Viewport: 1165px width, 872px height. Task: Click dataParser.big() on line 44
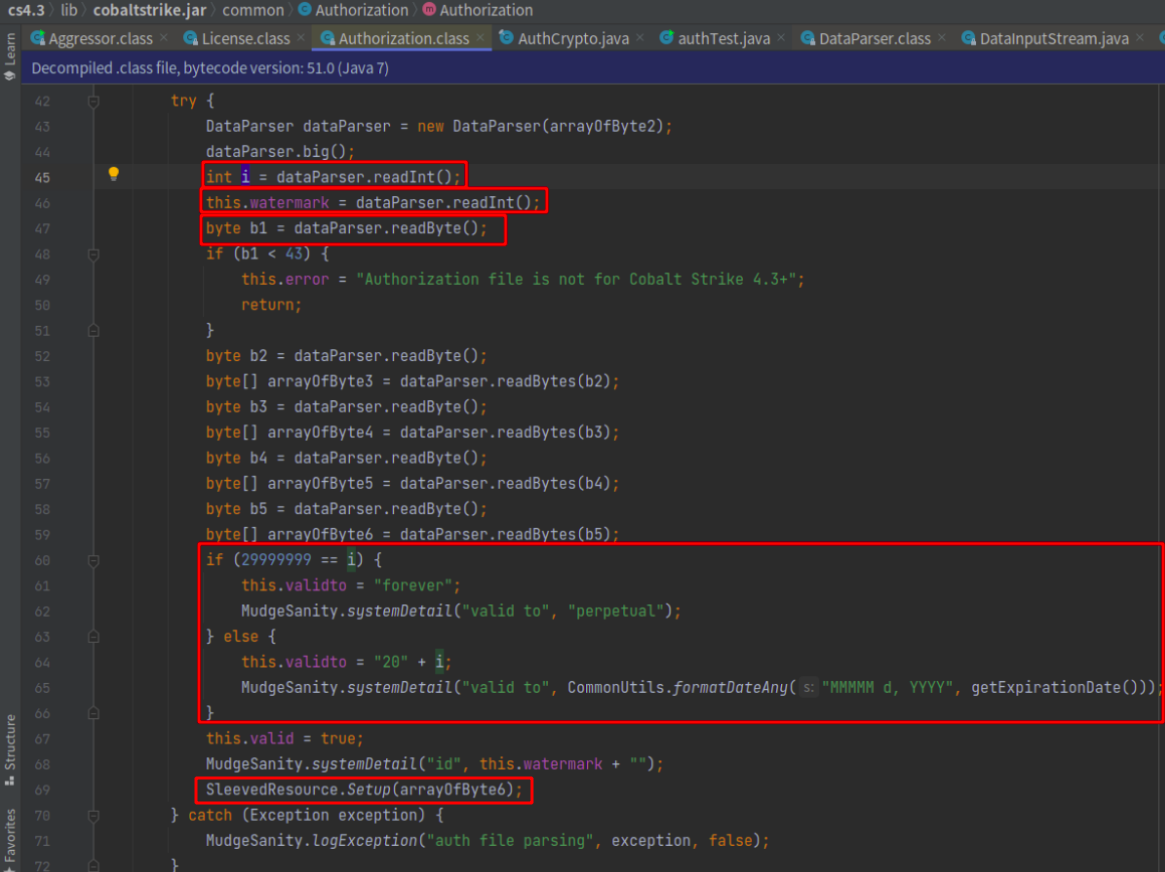tap(280, 152)
